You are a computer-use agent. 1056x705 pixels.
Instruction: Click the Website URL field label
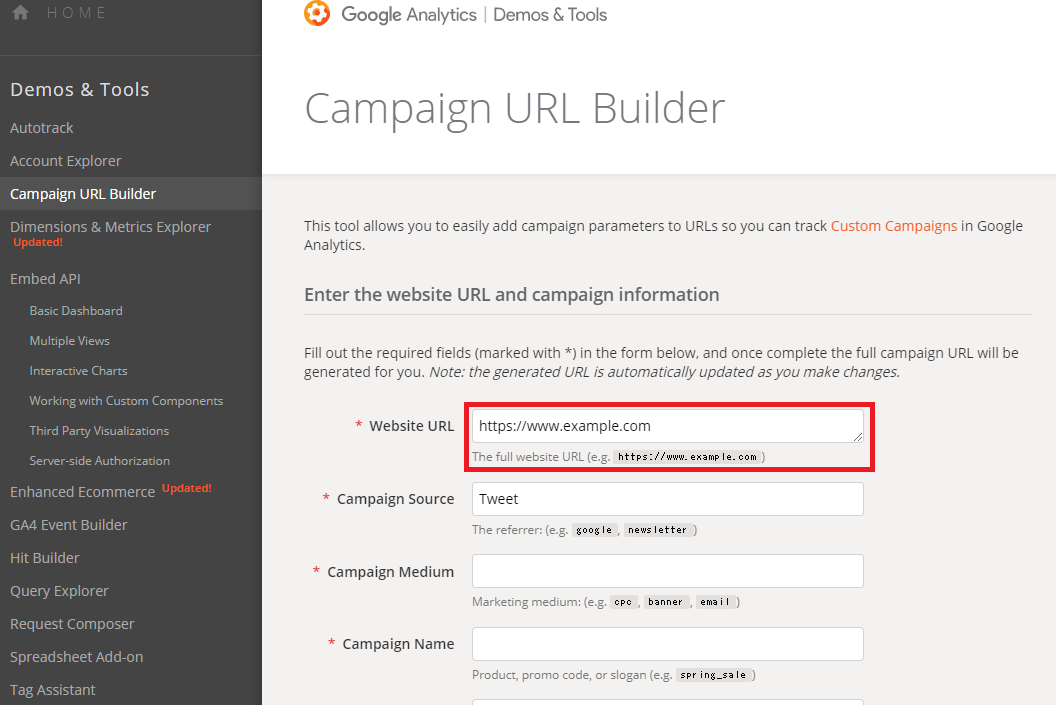[x=411, y=426]
